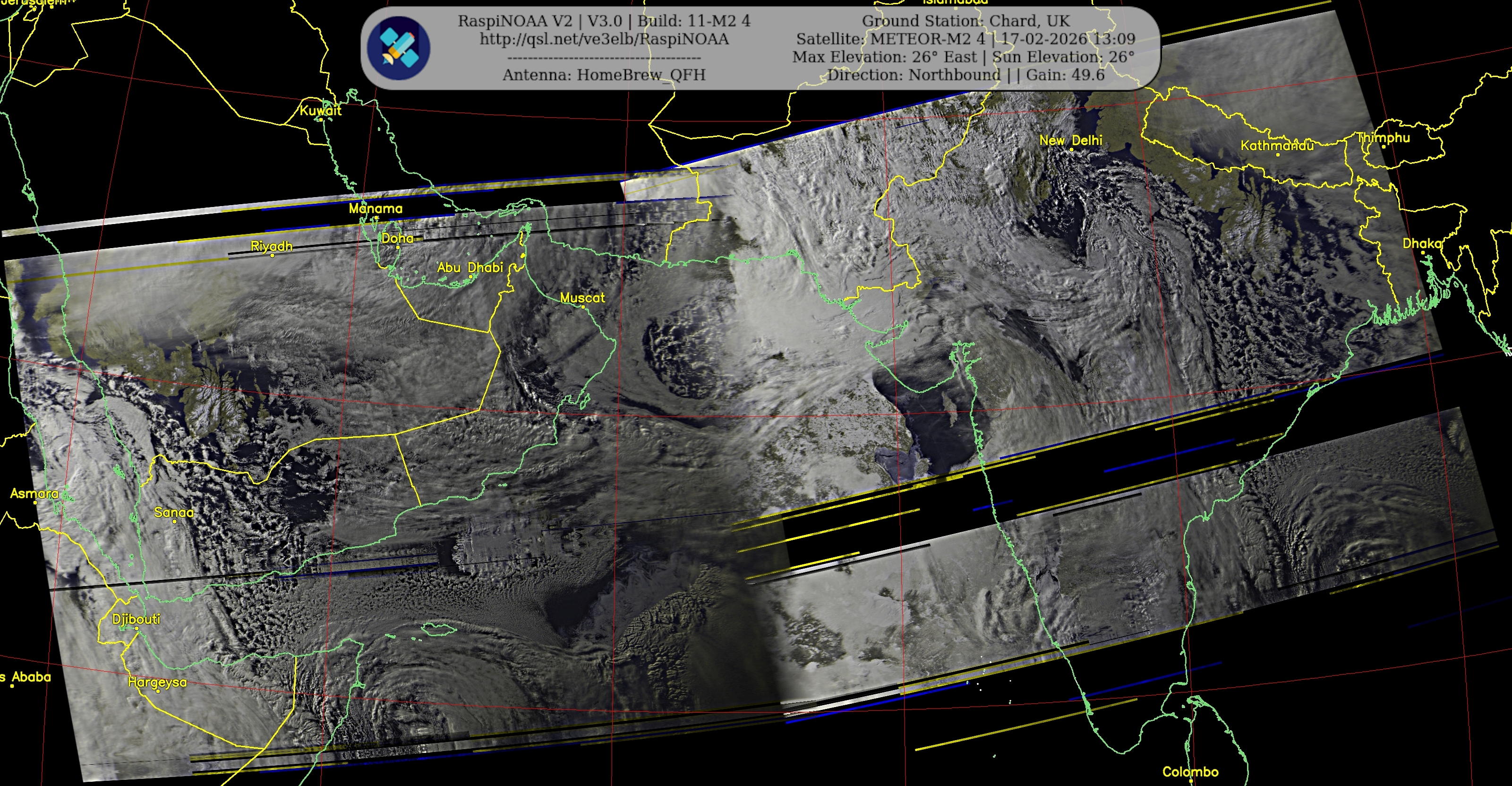Click the Manama map label
Viewport: 1512px width, 786px height.
click(376, 208)
